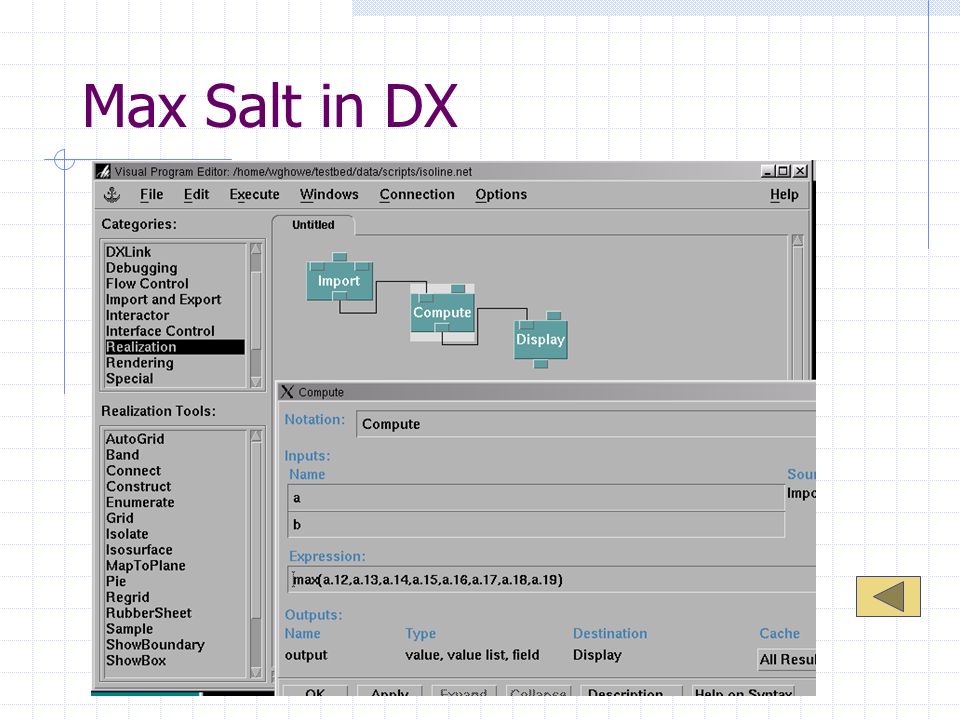
Task: Click the Realization Tools scroll down arrow
Action: coord(256,672)
